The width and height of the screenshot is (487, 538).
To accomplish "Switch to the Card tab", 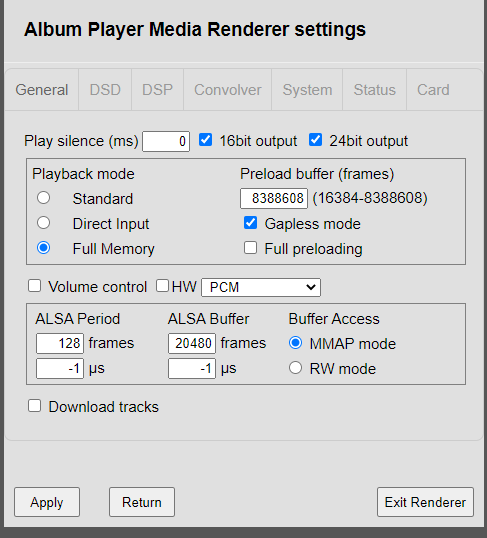I will point(433,90).
